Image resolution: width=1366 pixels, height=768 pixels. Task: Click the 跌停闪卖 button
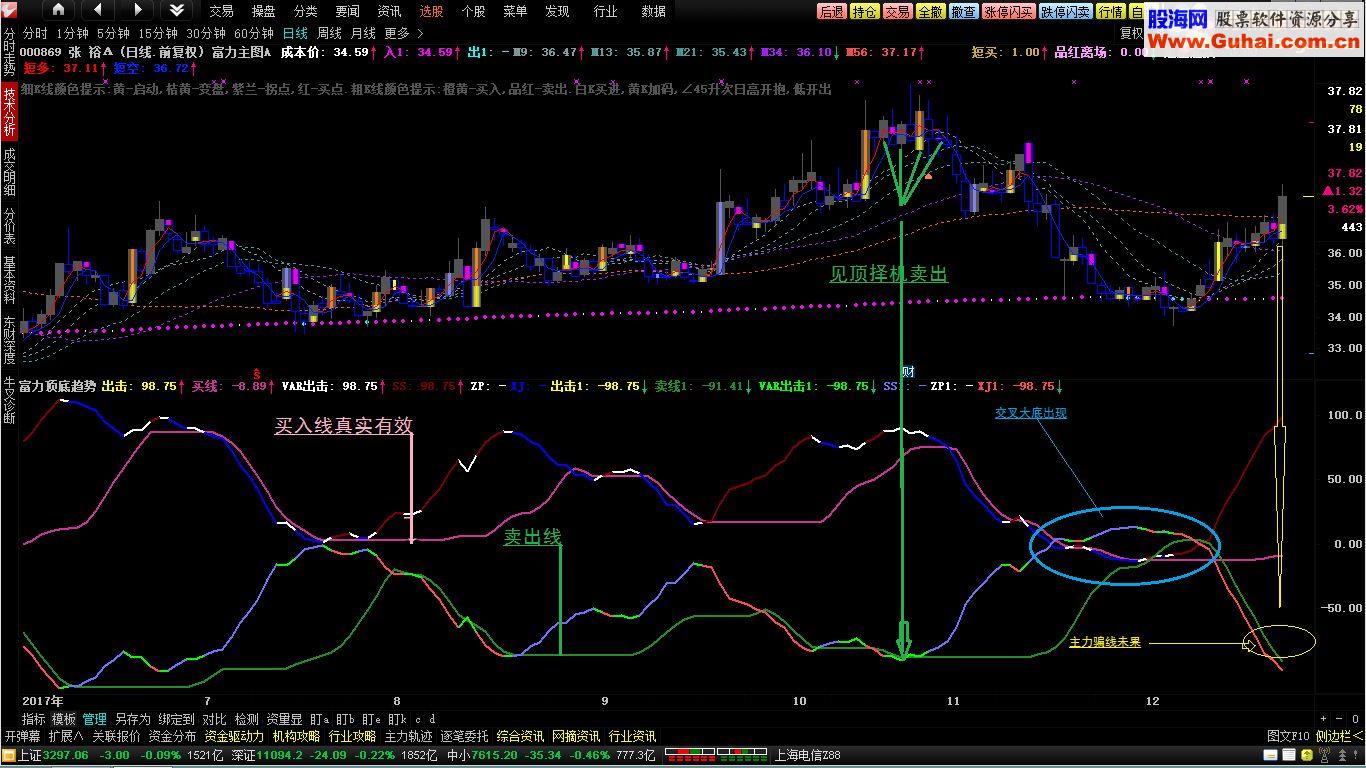(x=1065, y=11)
